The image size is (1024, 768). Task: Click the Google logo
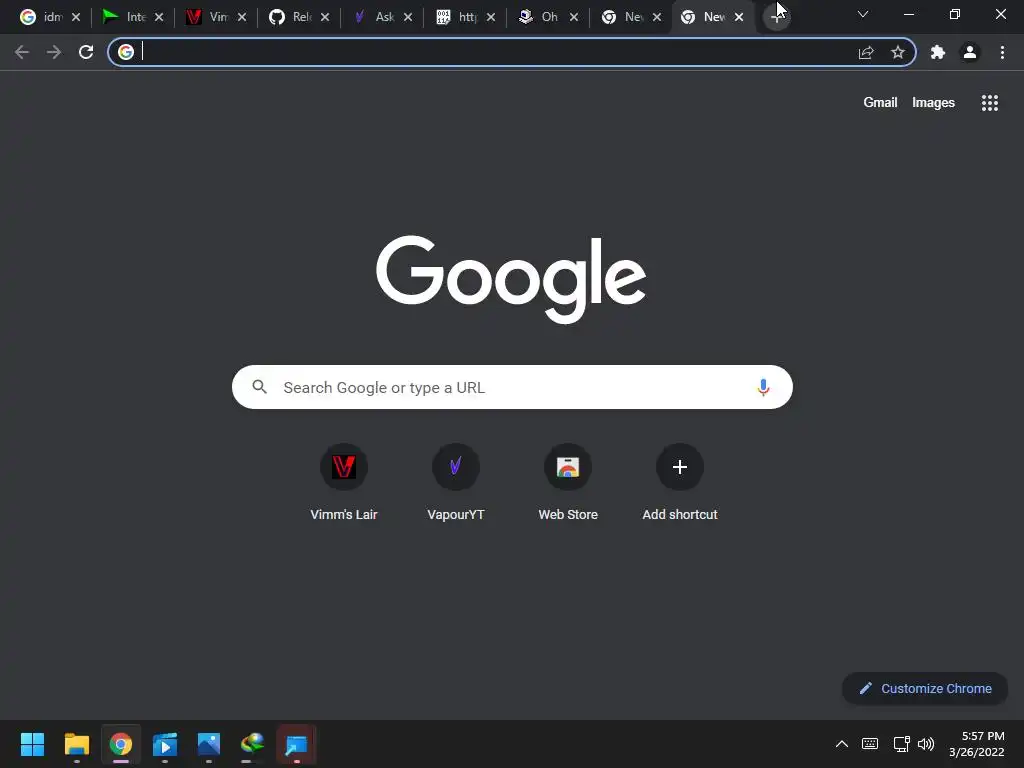coord(511,279)
